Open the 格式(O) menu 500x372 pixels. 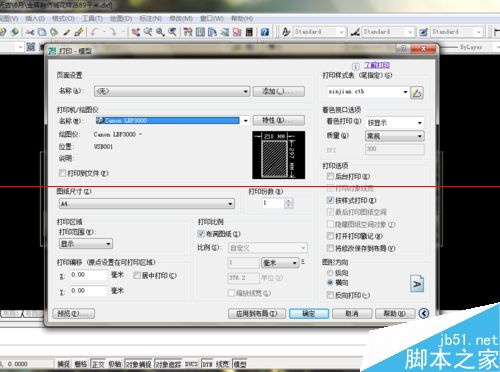63,18
